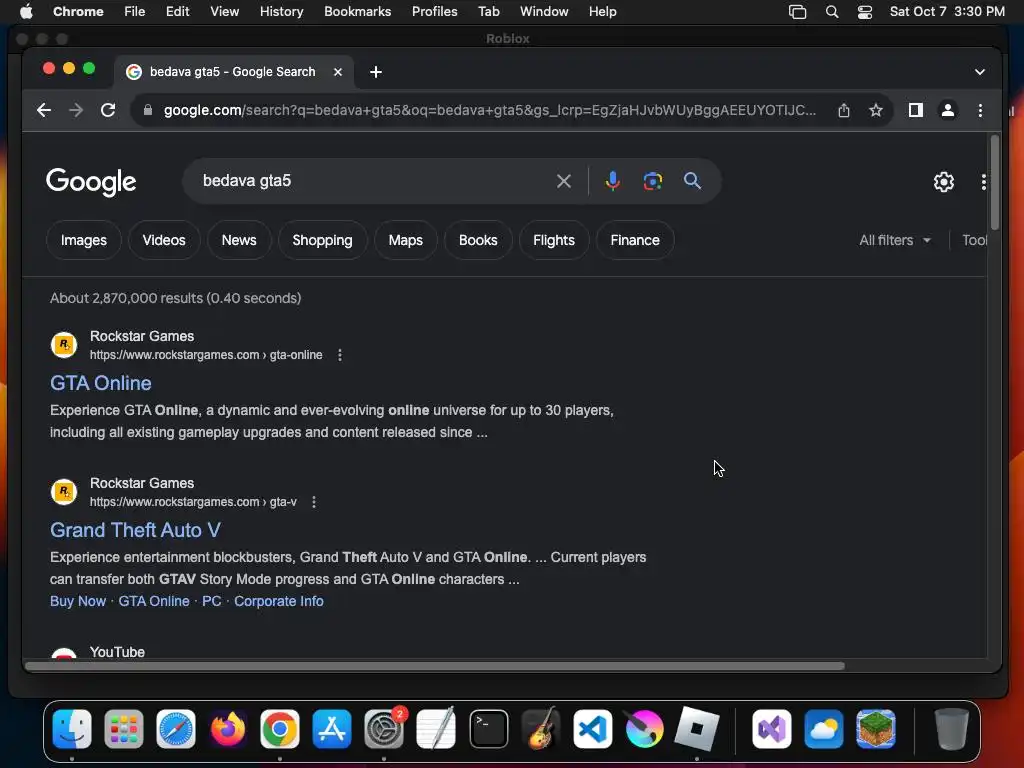1024x768 pixels.
Task: Filter results by Finance
Action: (635, 240)
